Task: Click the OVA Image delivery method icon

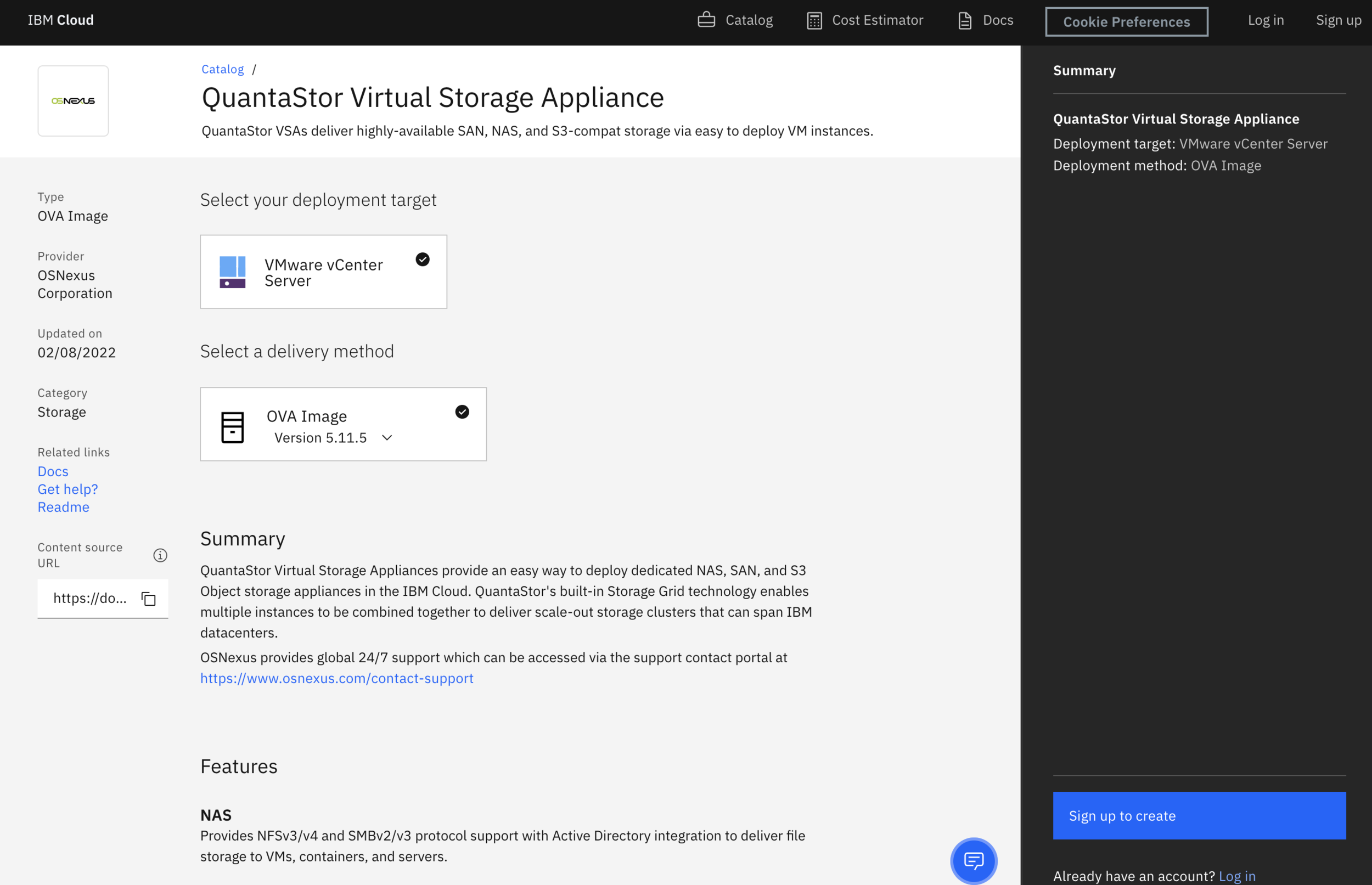Action: (233, 425)
